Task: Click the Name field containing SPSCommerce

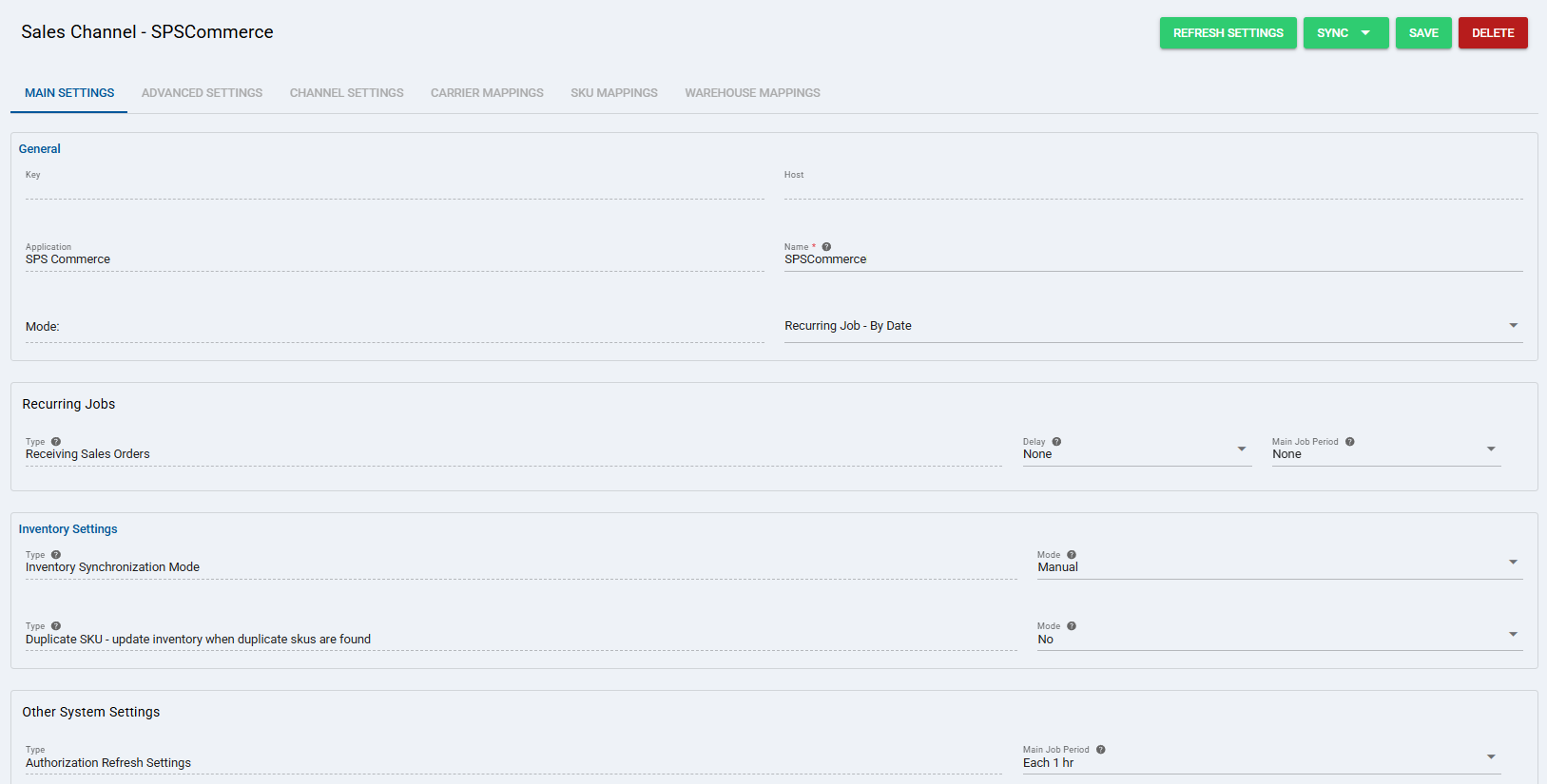Action: 1153,258
